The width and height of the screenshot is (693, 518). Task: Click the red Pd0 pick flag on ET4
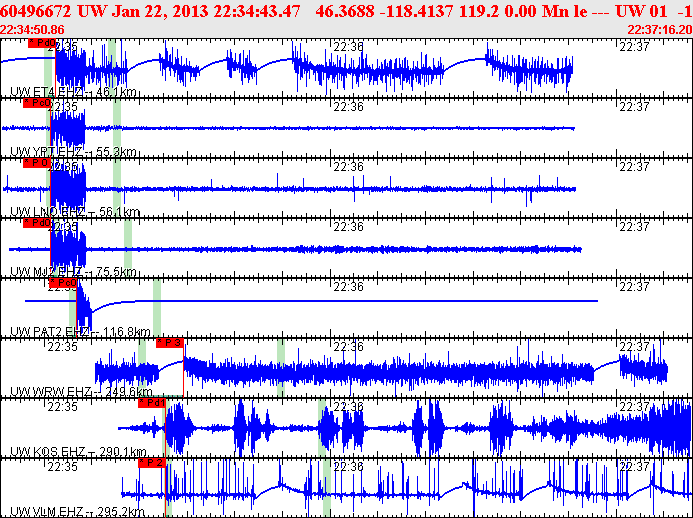[42, 44]
